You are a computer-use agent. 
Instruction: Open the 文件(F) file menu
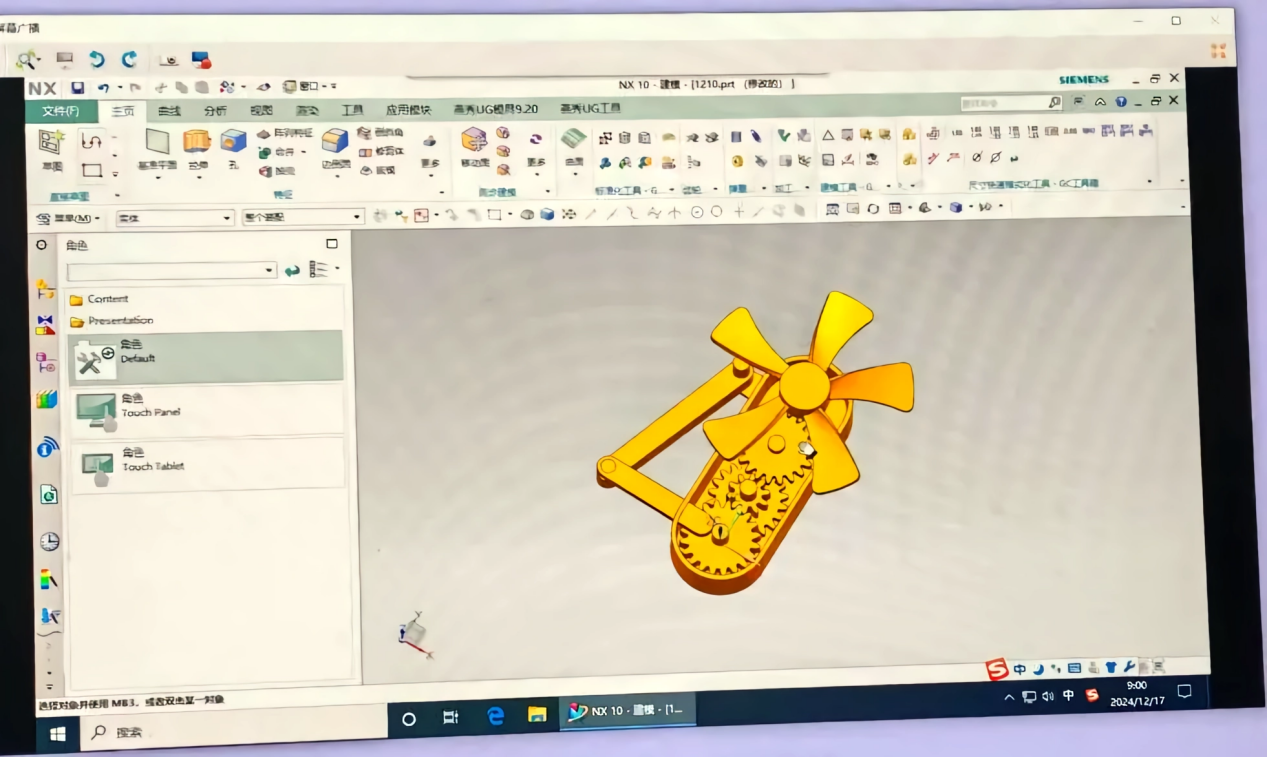61,111
